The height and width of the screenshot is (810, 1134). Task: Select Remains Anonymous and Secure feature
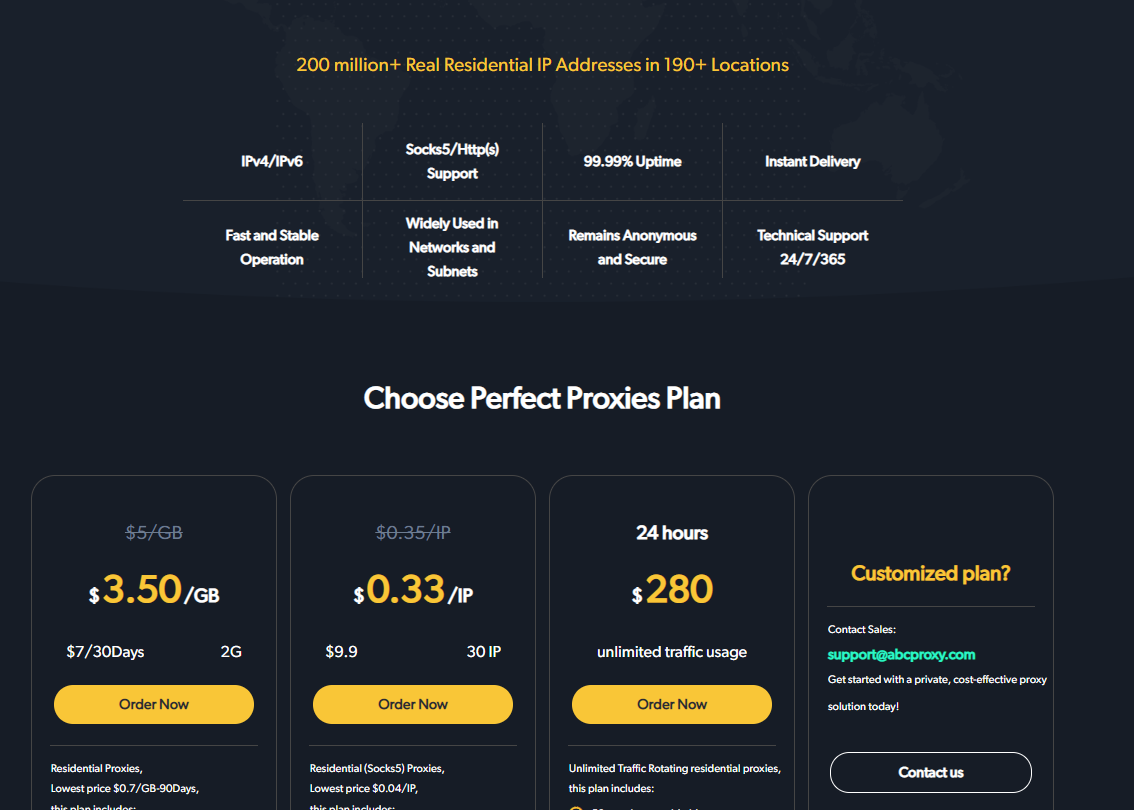[632, 247]
